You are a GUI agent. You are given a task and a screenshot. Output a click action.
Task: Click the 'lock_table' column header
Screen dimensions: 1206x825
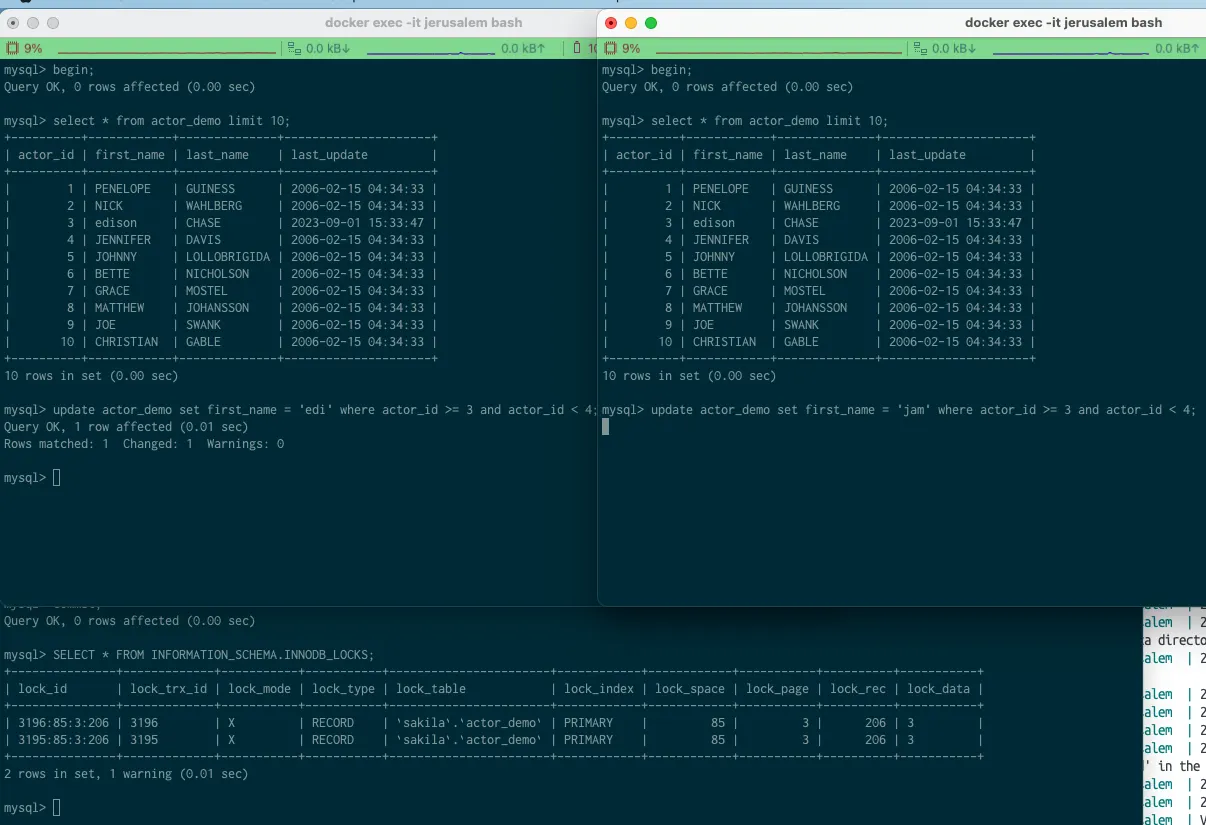point(431,689)
